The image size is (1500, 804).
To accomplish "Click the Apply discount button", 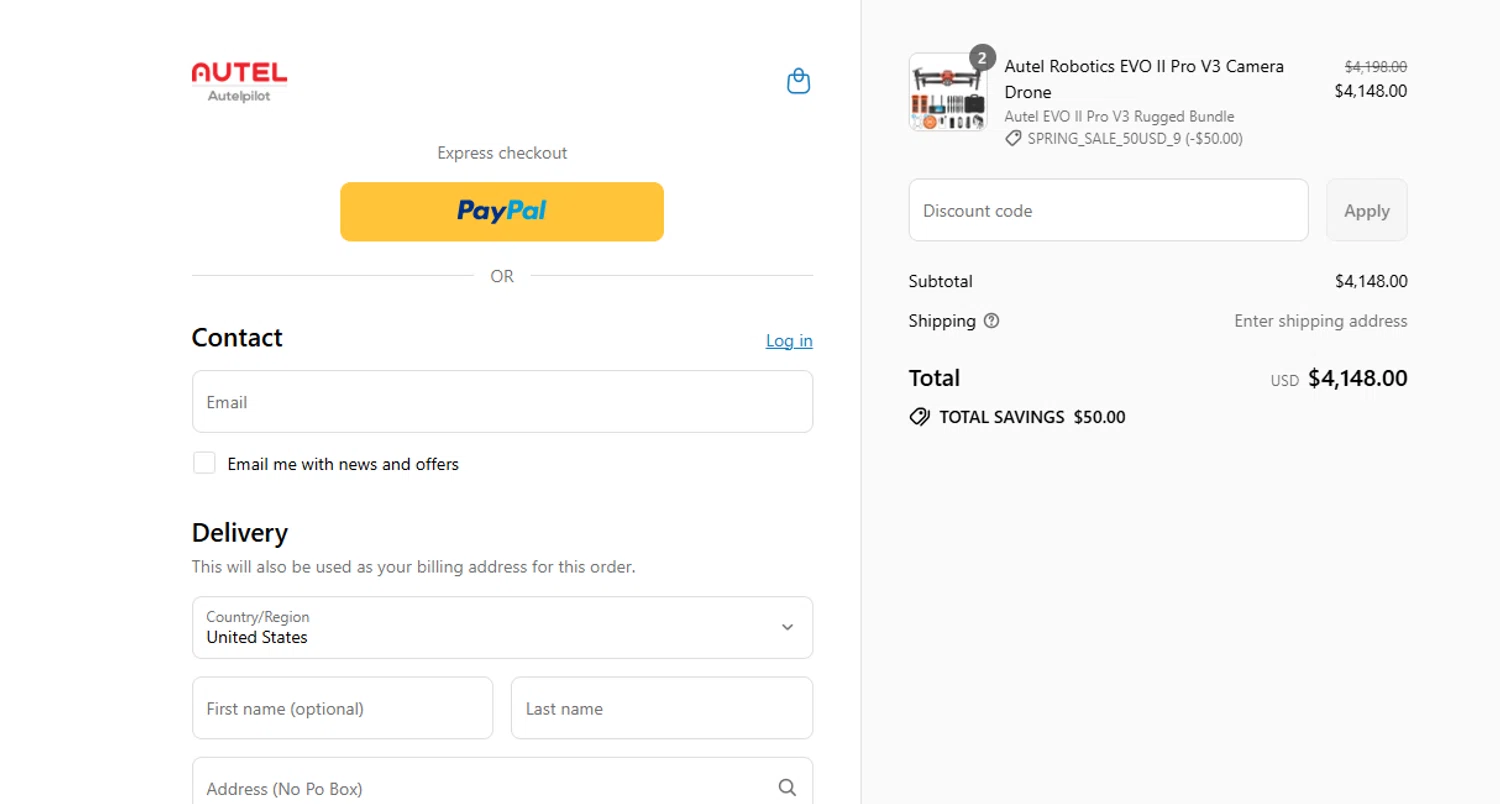I will point(1366,210).
